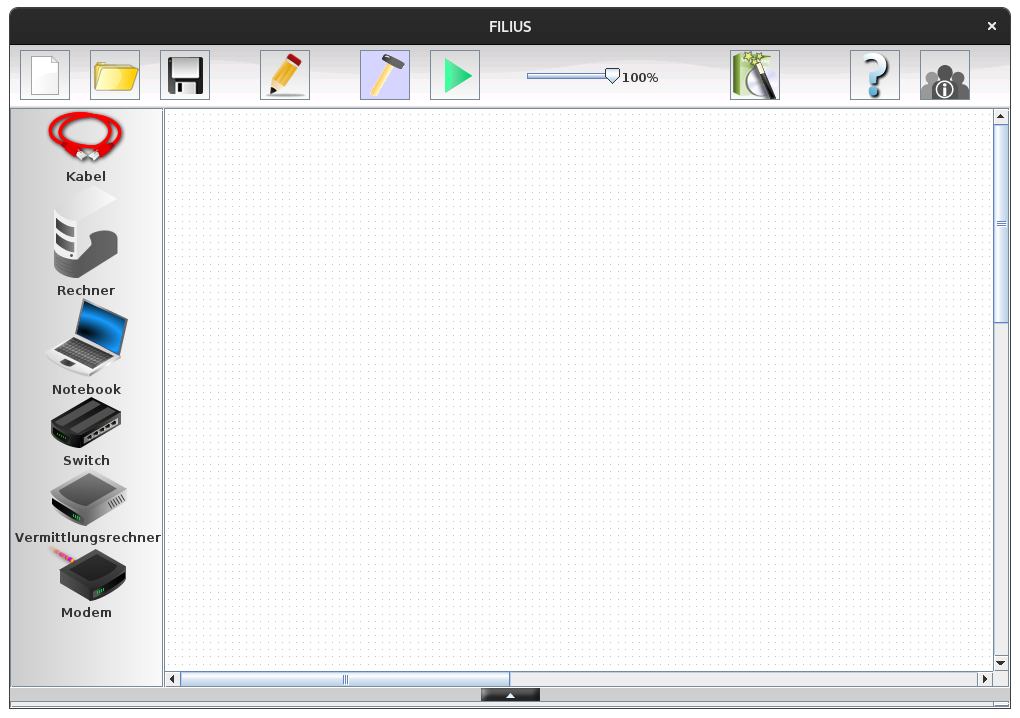Click the 100% speed value
Image resolution: width=1020 pixels, height=718 pixels.
point(640,77)
